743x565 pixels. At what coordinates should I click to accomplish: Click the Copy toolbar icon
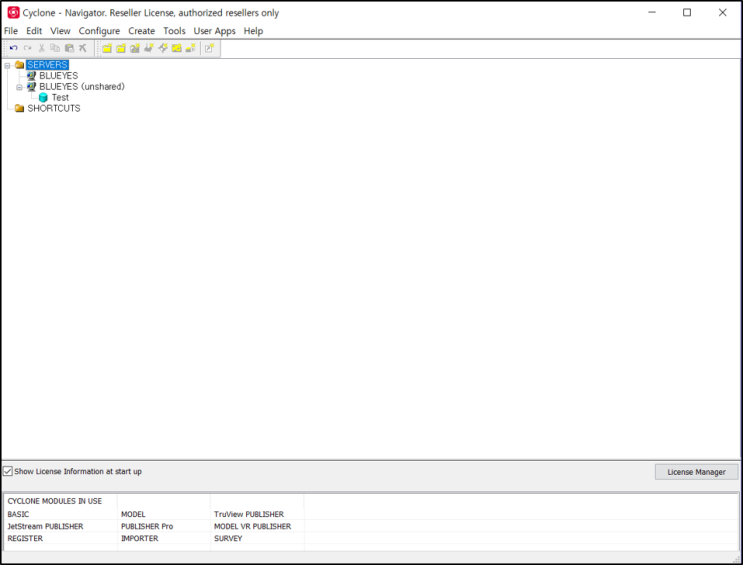(55, 48)
